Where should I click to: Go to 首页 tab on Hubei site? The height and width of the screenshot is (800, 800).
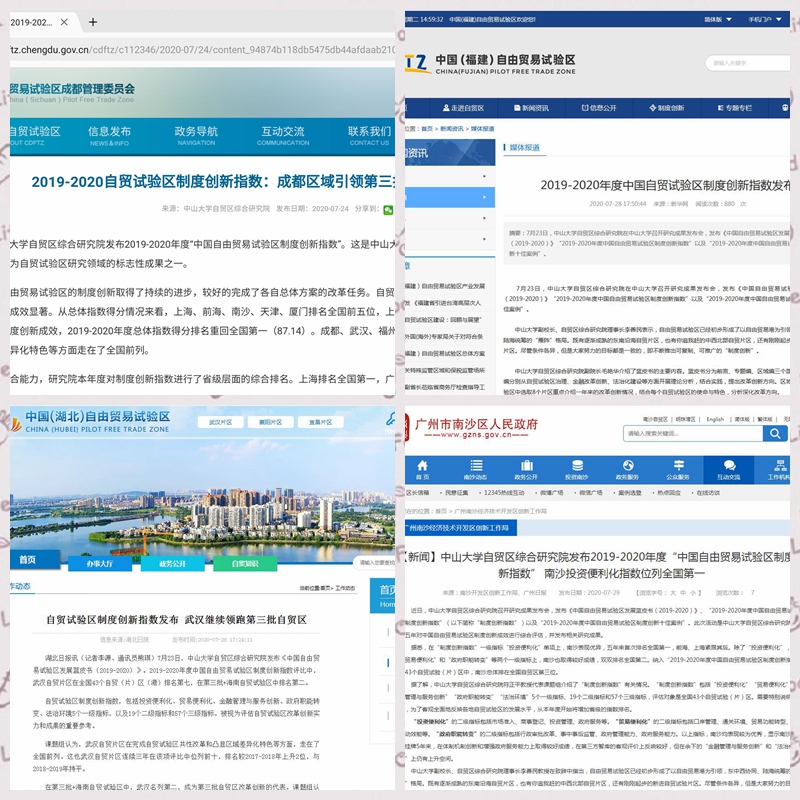point(34,560)
